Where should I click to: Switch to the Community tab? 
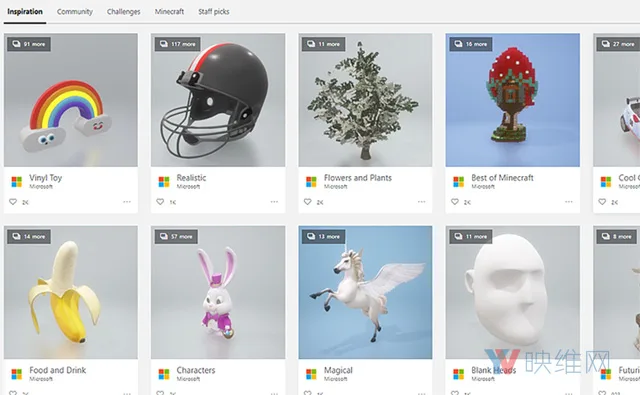[x=75, y=12]
